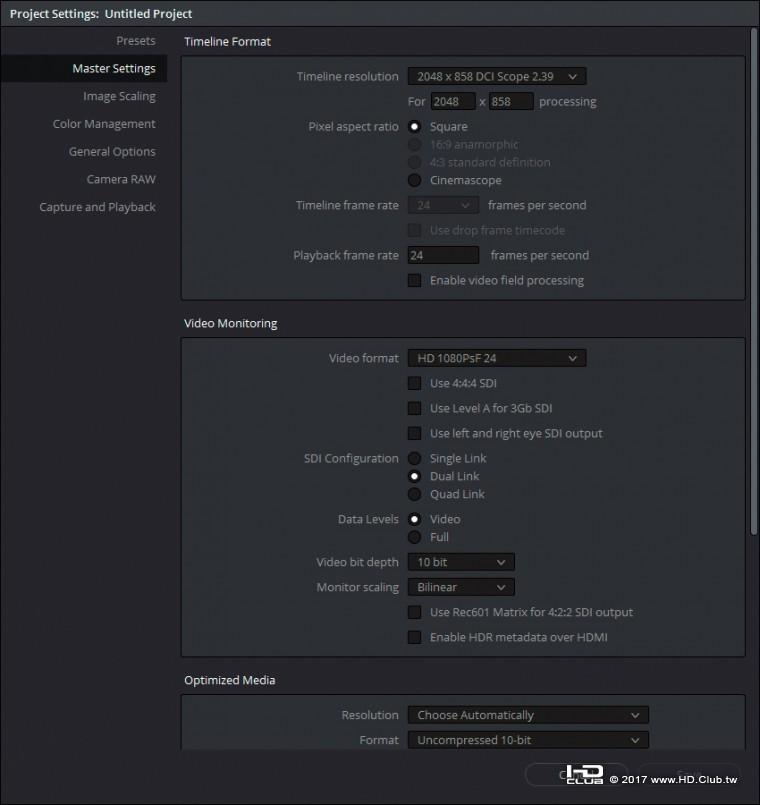Open the Monitor scaling dropdown
Image resolution: width=760 pixels, height=805 pixels.
[461, 587]
